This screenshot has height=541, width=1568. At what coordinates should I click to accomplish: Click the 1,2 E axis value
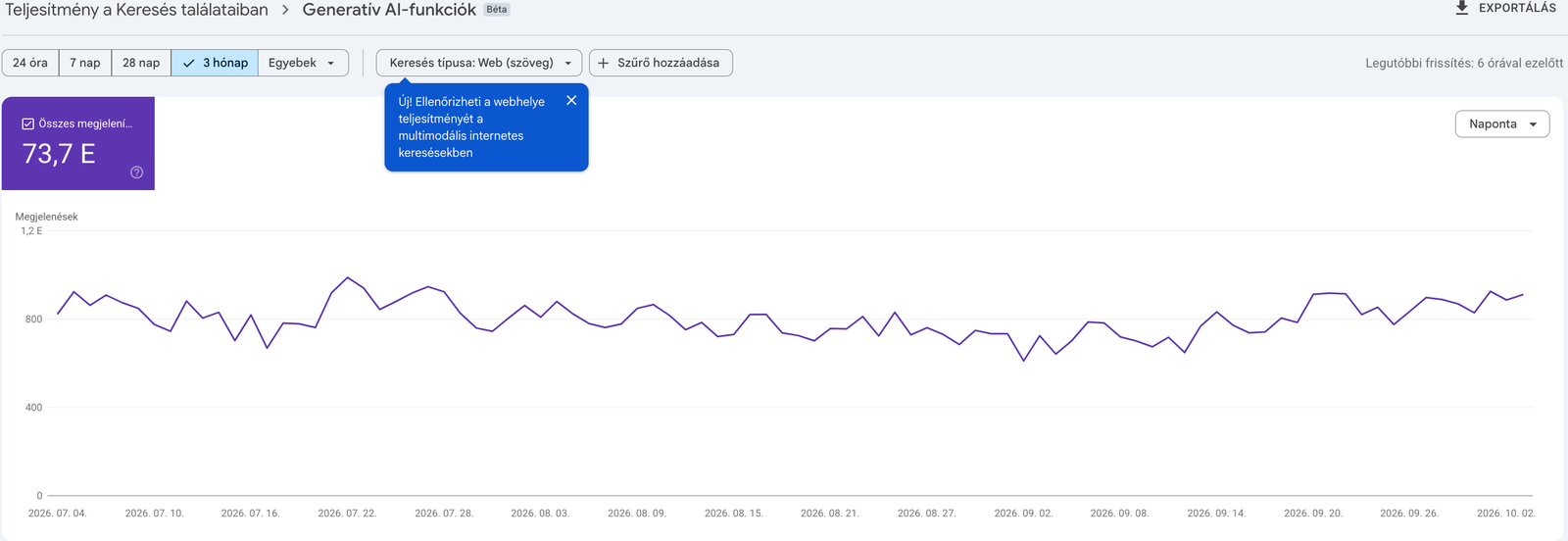point(31,231)
